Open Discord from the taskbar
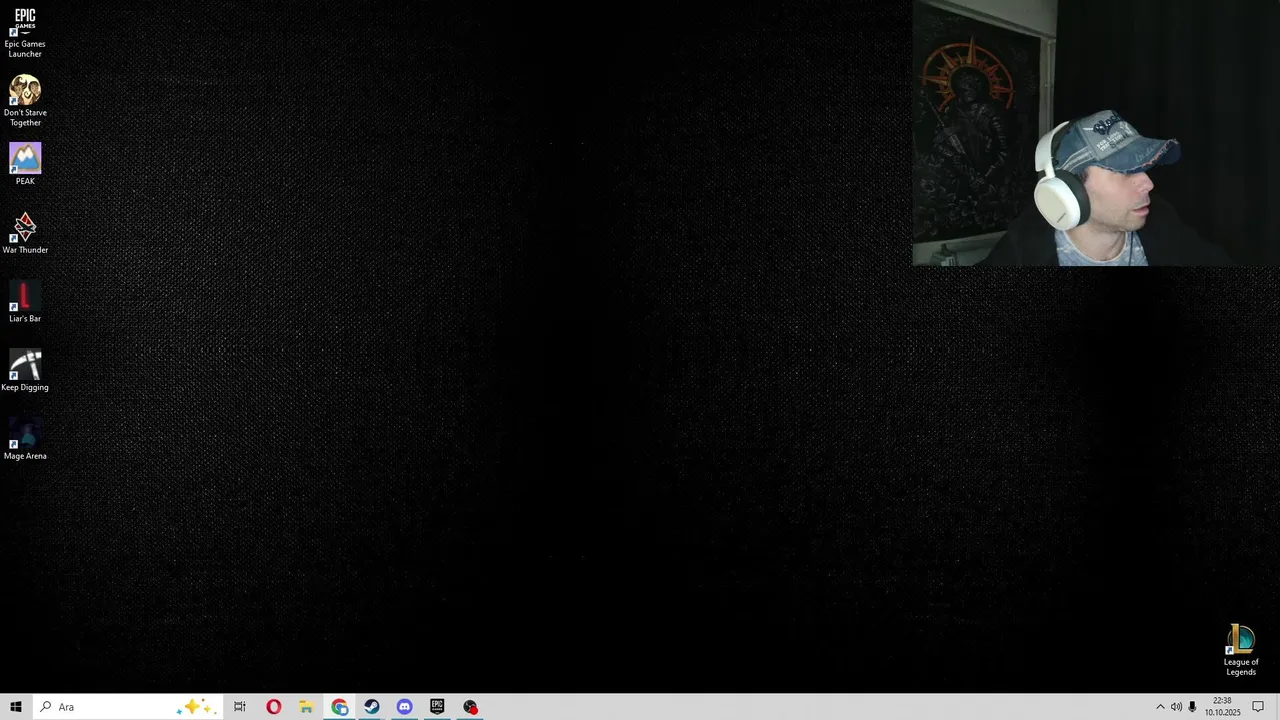This screenshot has width=1280, height=720. click(404, 707)
